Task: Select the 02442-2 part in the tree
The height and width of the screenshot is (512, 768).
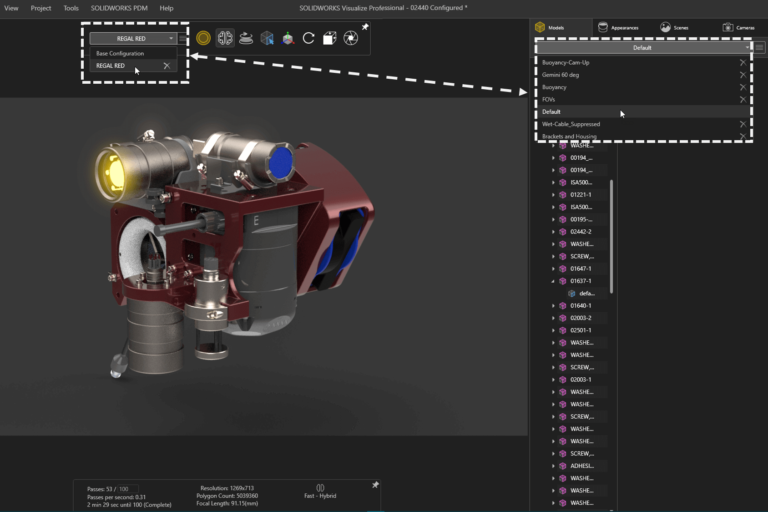Action: click(x=580, y=232)
